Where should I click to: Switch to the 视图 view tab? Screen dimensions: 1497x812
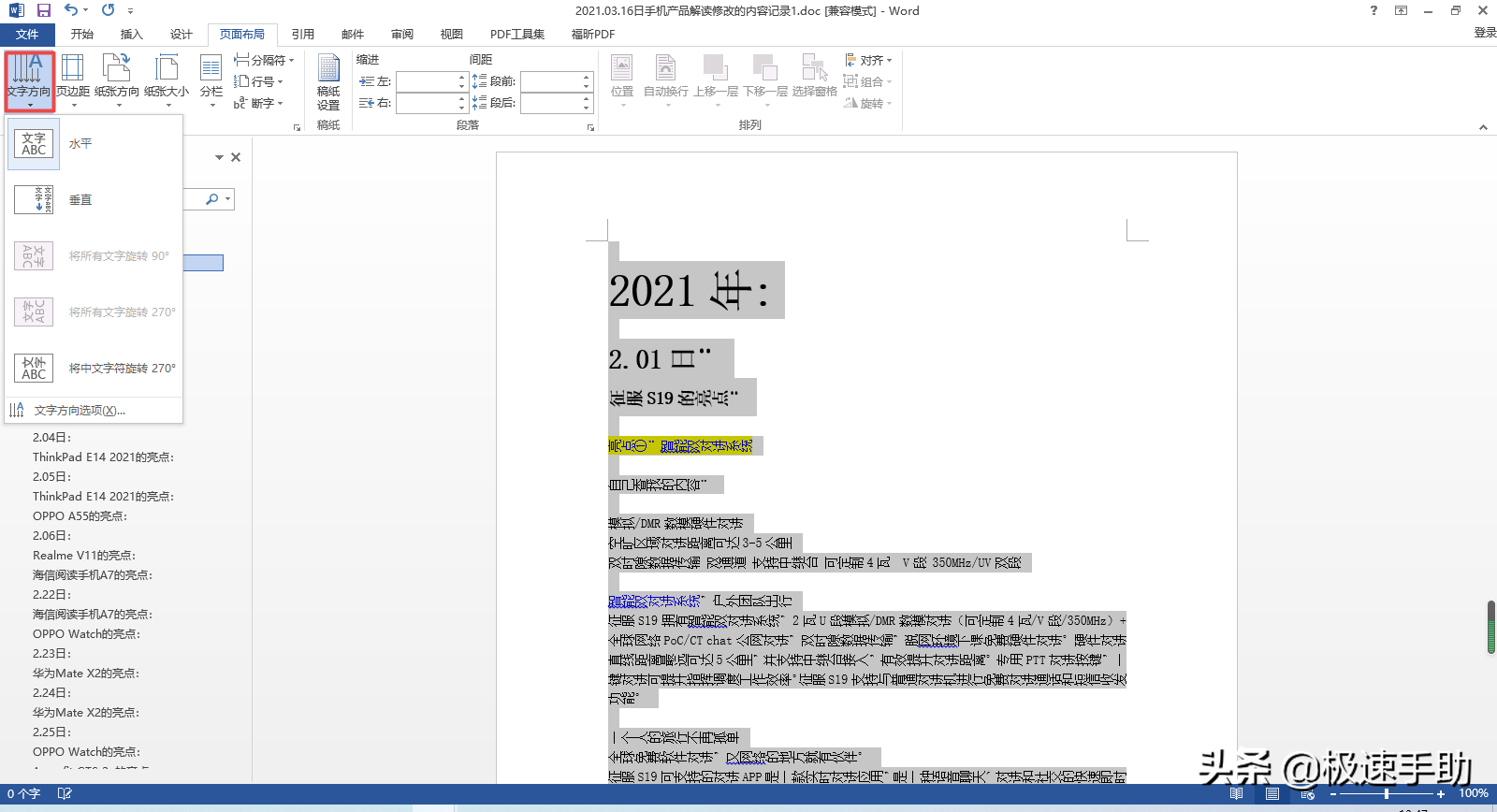click(x=452, y=35)
